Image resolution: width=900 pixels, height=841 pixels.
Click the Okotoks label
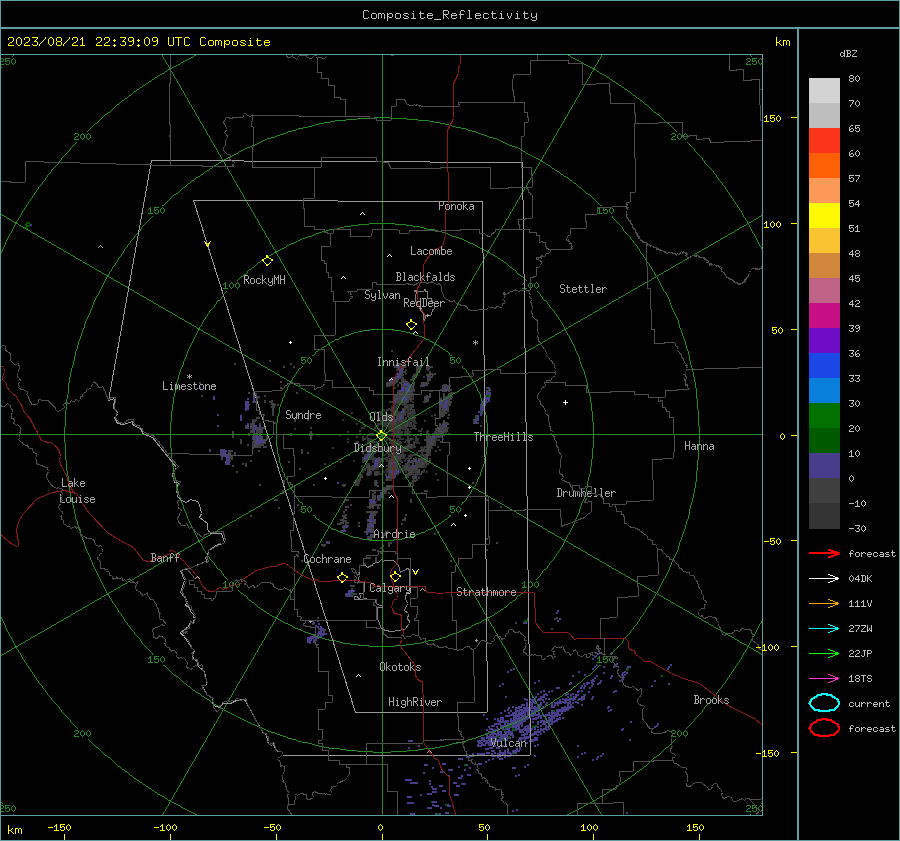tap(400, 667)
